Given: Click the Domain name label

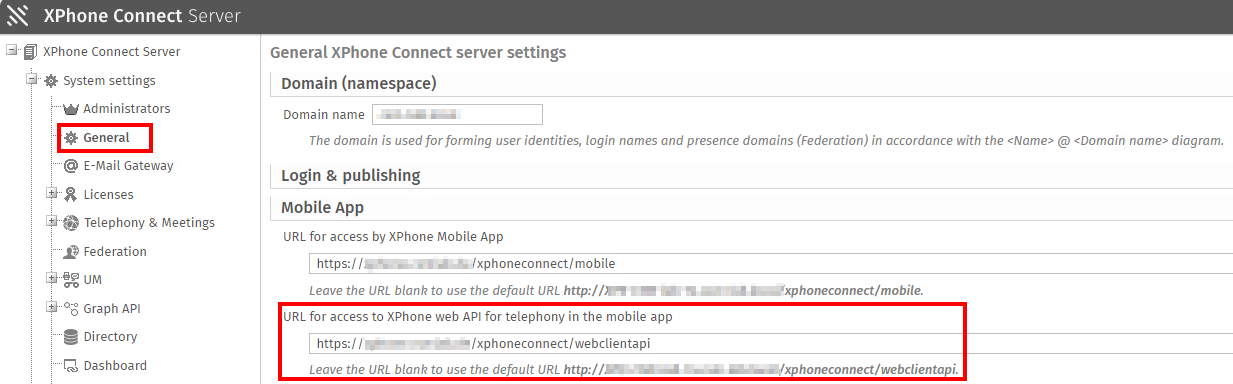Looking at the screenshot, I should coord(324,115).
